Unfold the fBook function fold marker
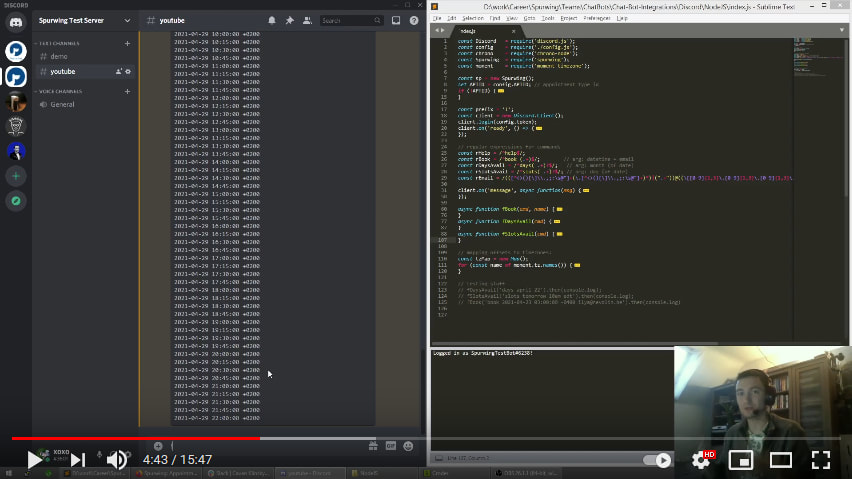Screen dimensions: 852x479 (560, 209)
